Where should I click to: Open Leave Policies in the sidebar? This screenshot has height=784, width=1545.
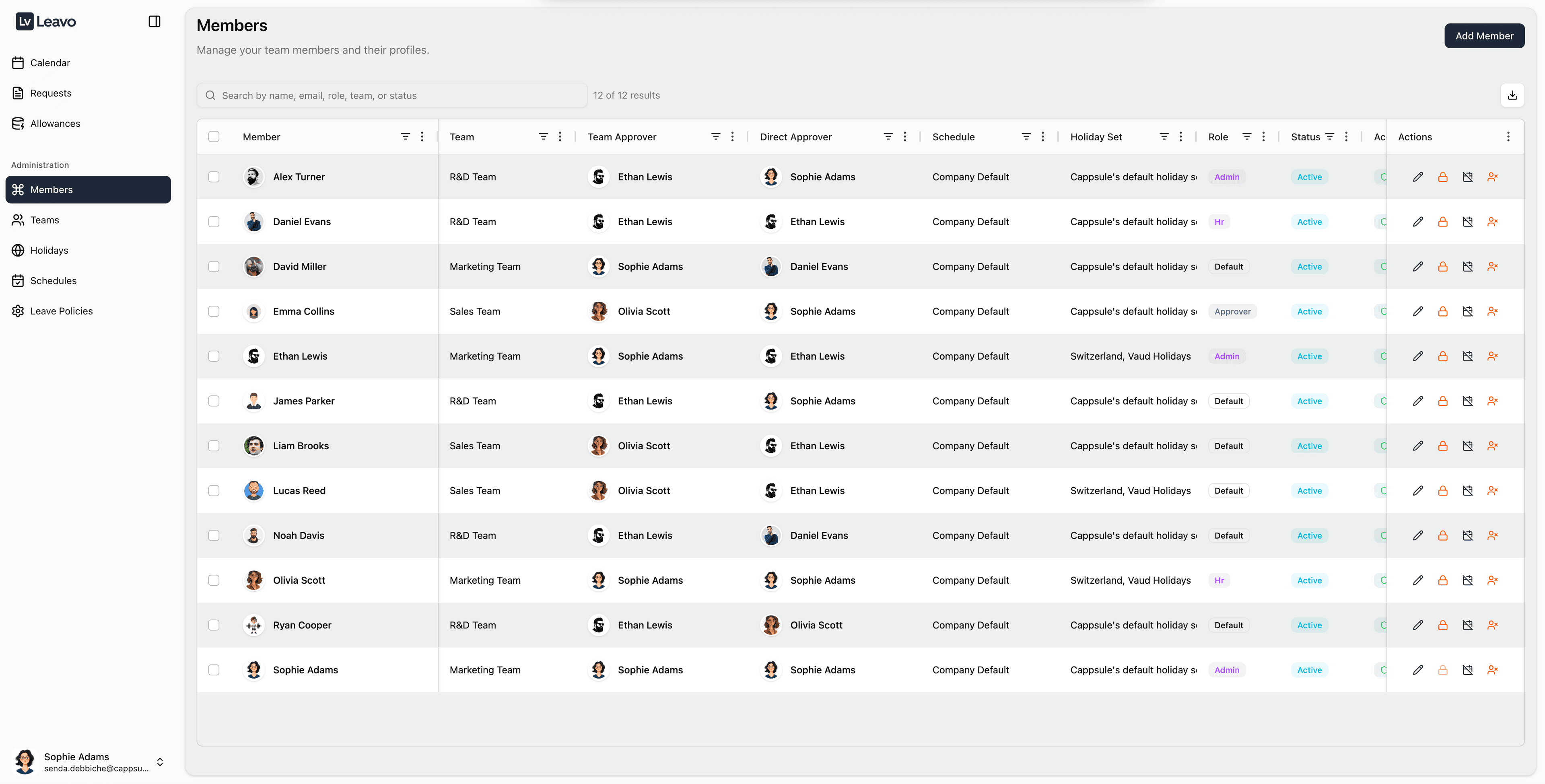pyautogui.click(x=61, y=311)
